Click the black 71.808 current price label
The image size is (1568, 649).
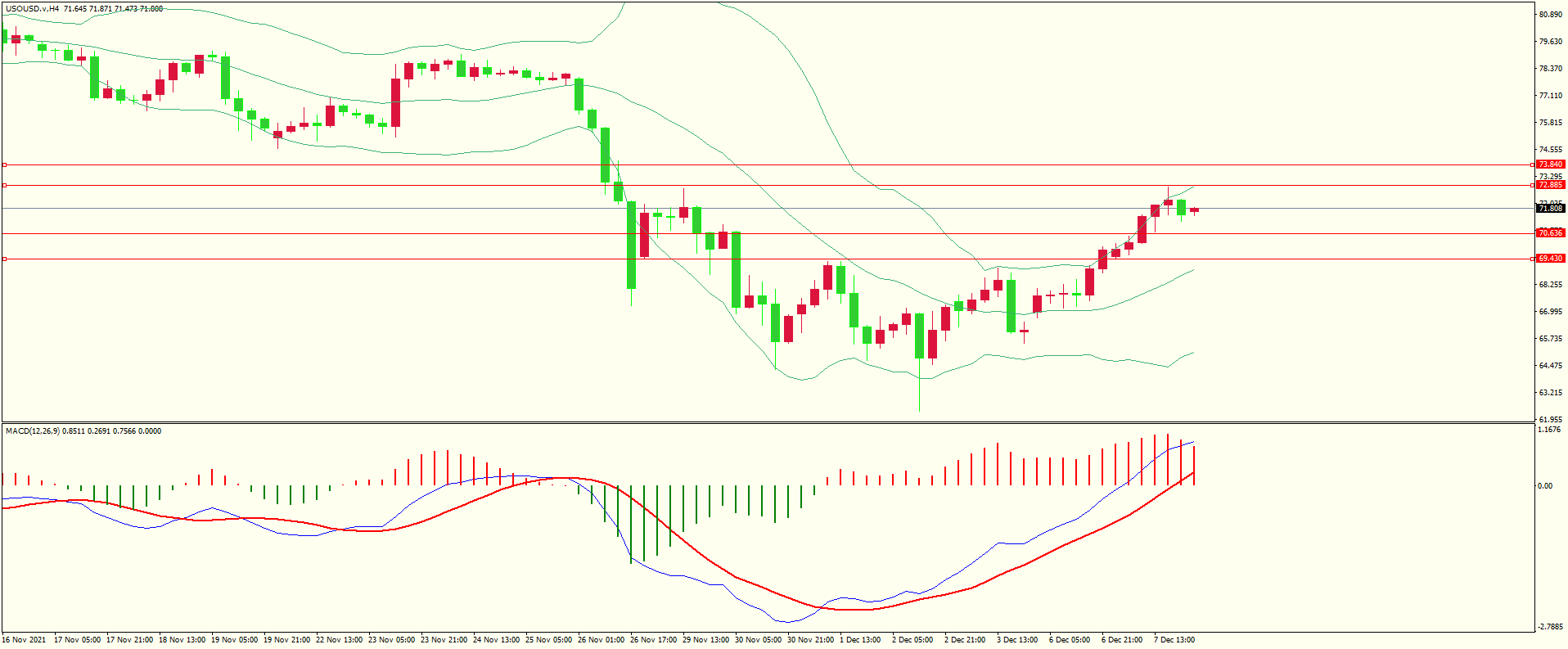[x=1550, y=209]
